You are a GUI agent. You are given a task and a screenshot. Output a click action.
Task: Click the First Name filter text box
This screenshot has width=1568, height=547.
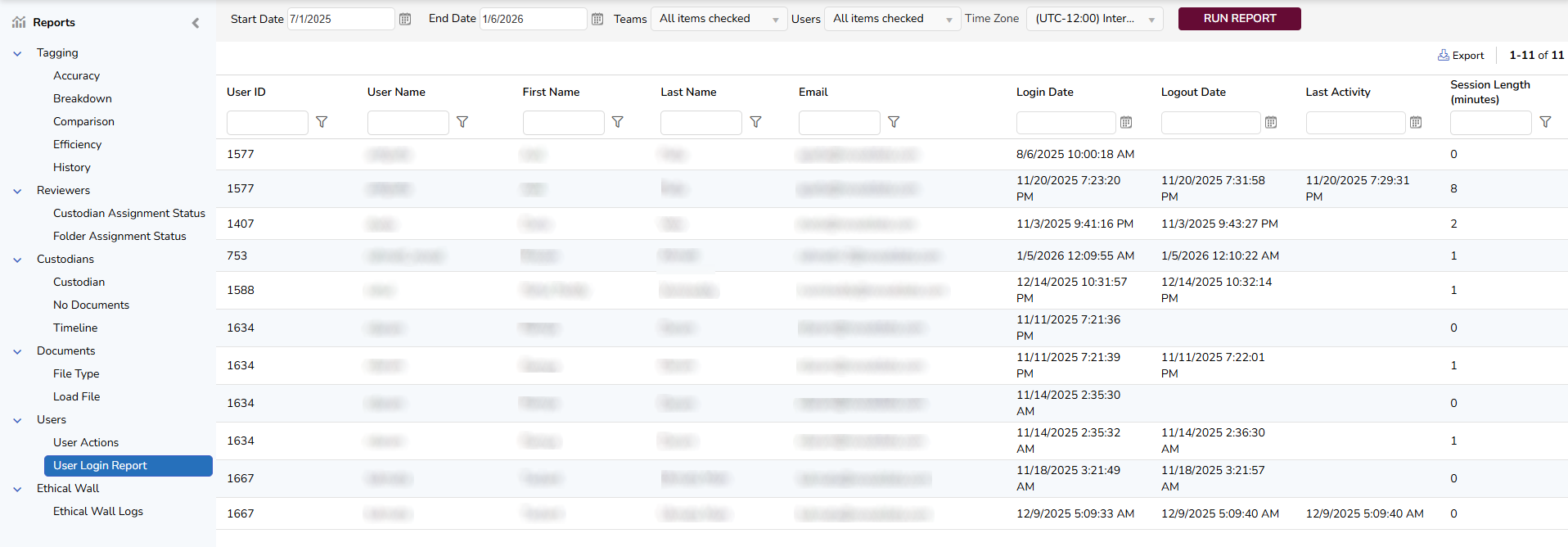pos(563,123)
